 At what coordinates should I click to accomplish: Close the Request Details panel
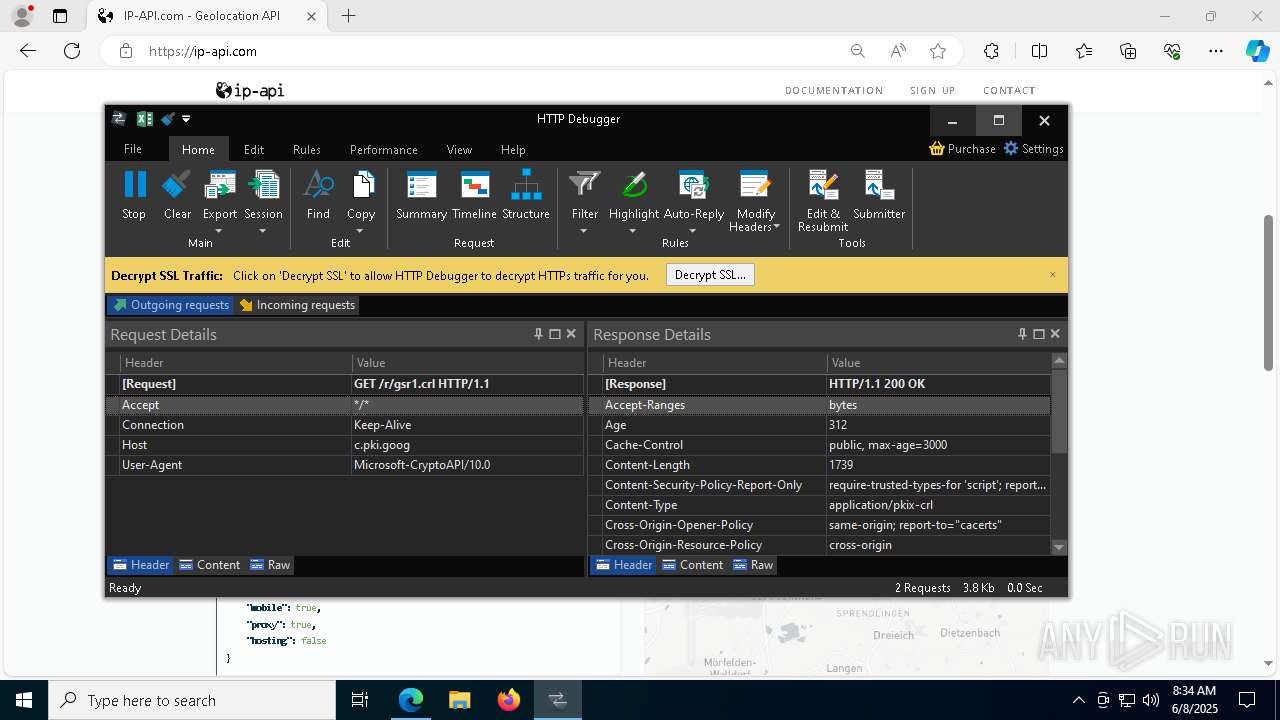[571, 334]
